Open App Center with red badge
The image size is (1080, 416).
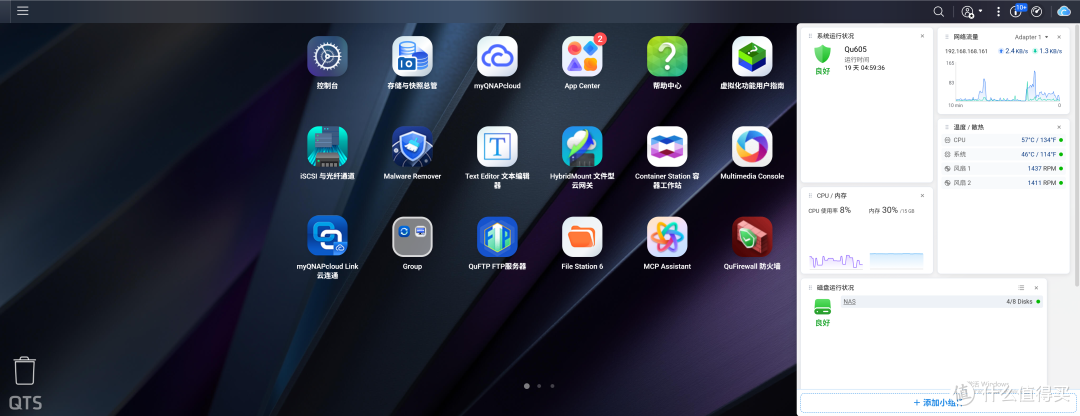point(582,56)
